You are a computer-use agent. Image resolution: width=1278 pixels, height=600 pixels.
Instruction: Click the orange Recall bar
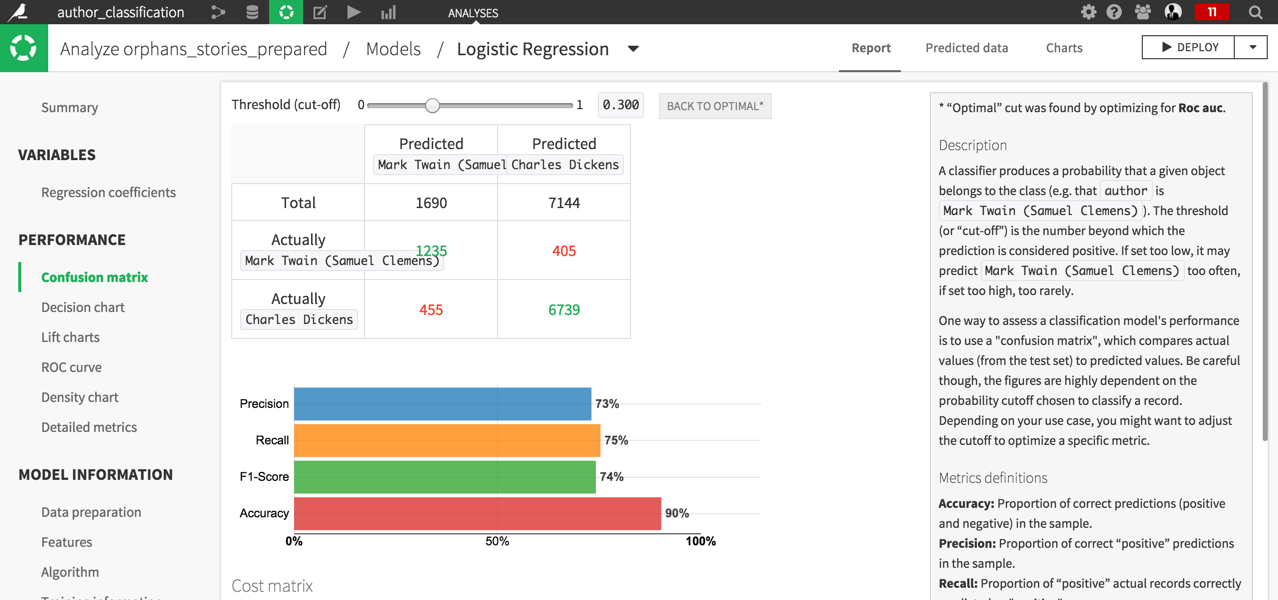pyautogui.click(x=447, y=440)
